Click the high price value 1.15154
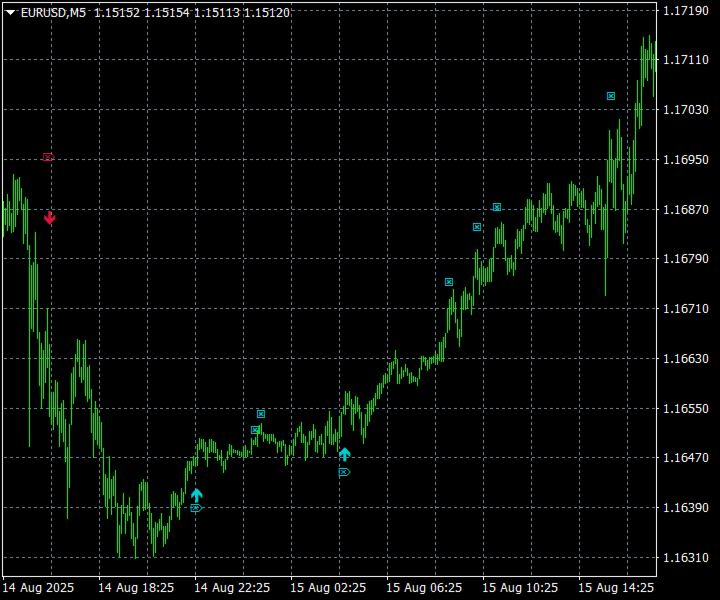The width and height of the screenshot is (720, 600). pos(167,13)
